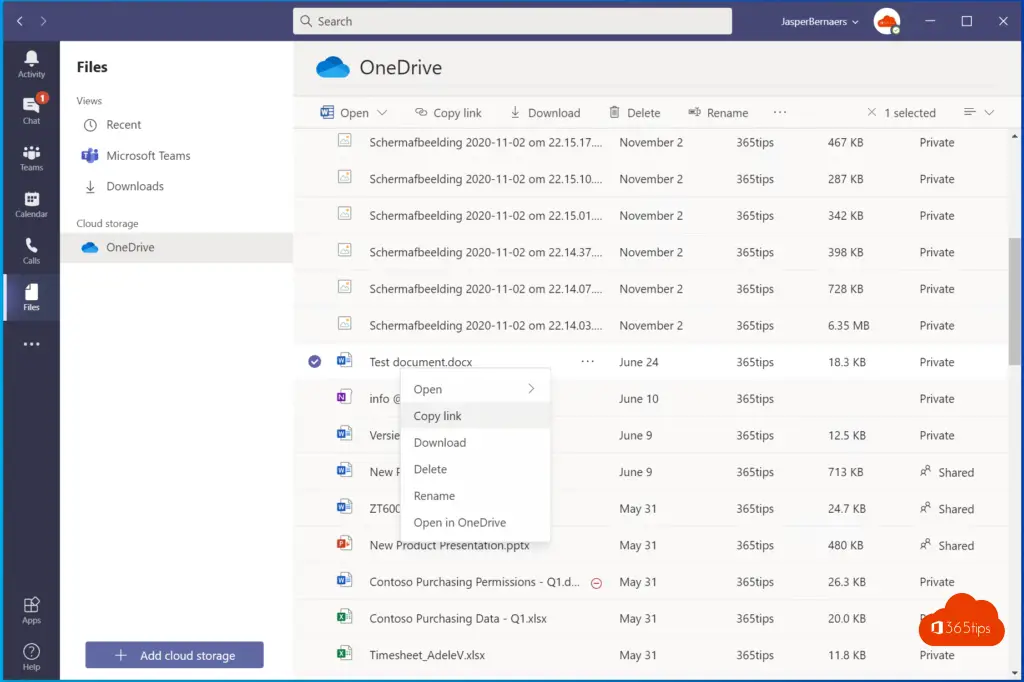Open the Calendar app icon

31,204
